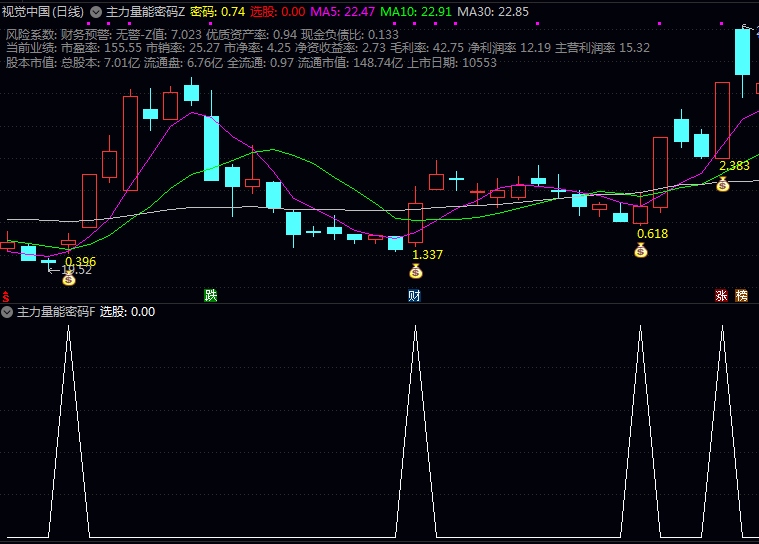Image resolution: width=759 pixels, height=544 pixels.
Task: Click the tall cyan candle at the top right
Action: point(743,52)
